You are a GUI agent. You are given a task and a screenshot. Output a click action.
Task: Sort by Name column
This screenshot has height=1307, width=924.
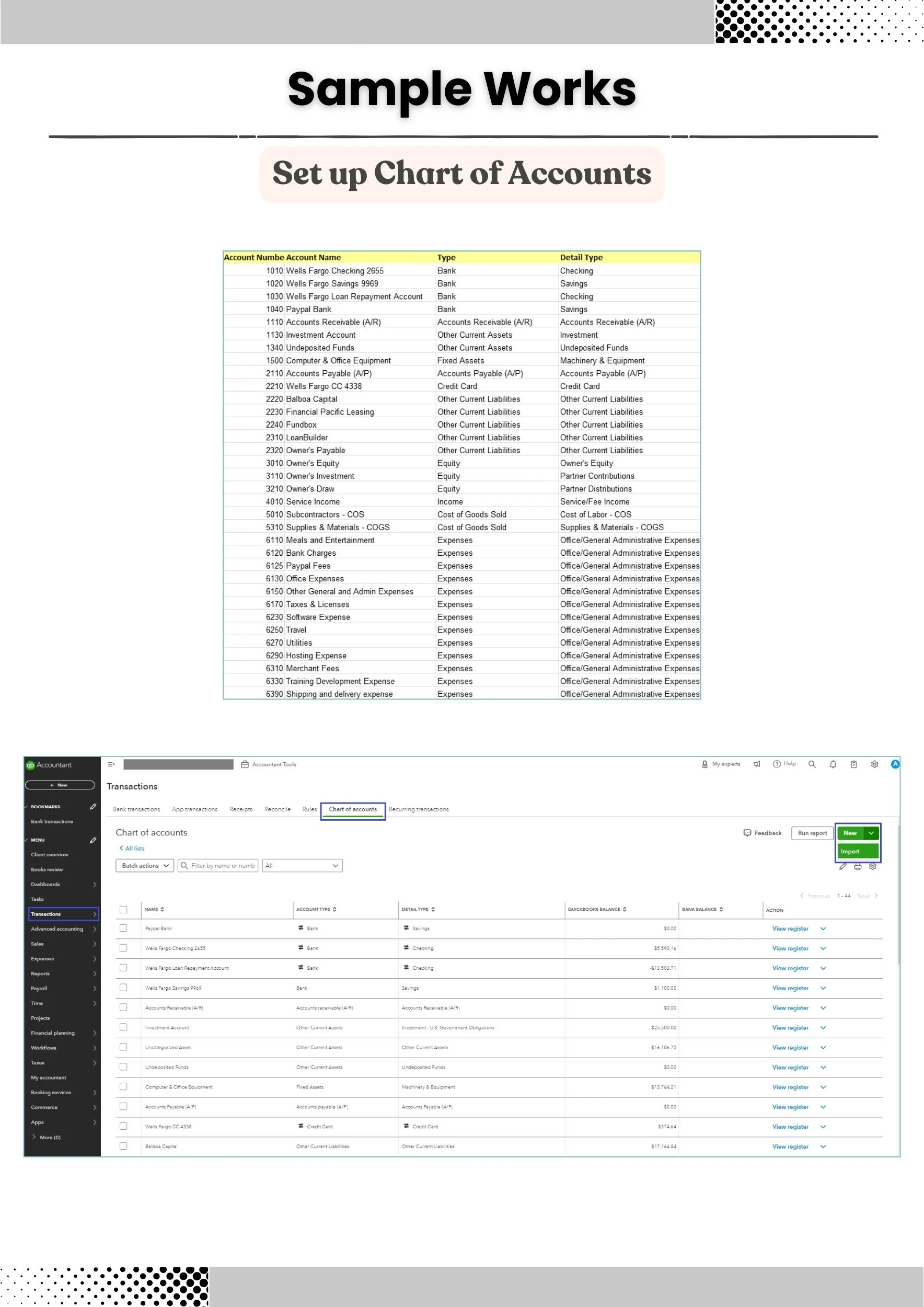pos(154,909)
